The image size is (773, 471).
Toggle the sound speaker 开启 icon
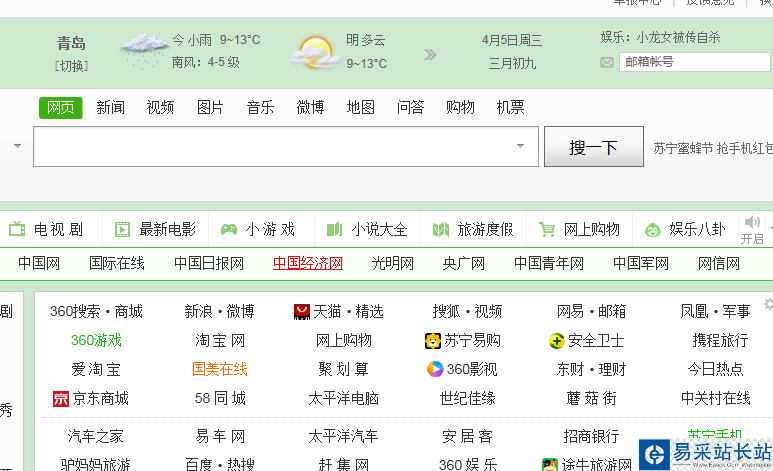click(x=752, y=222)
